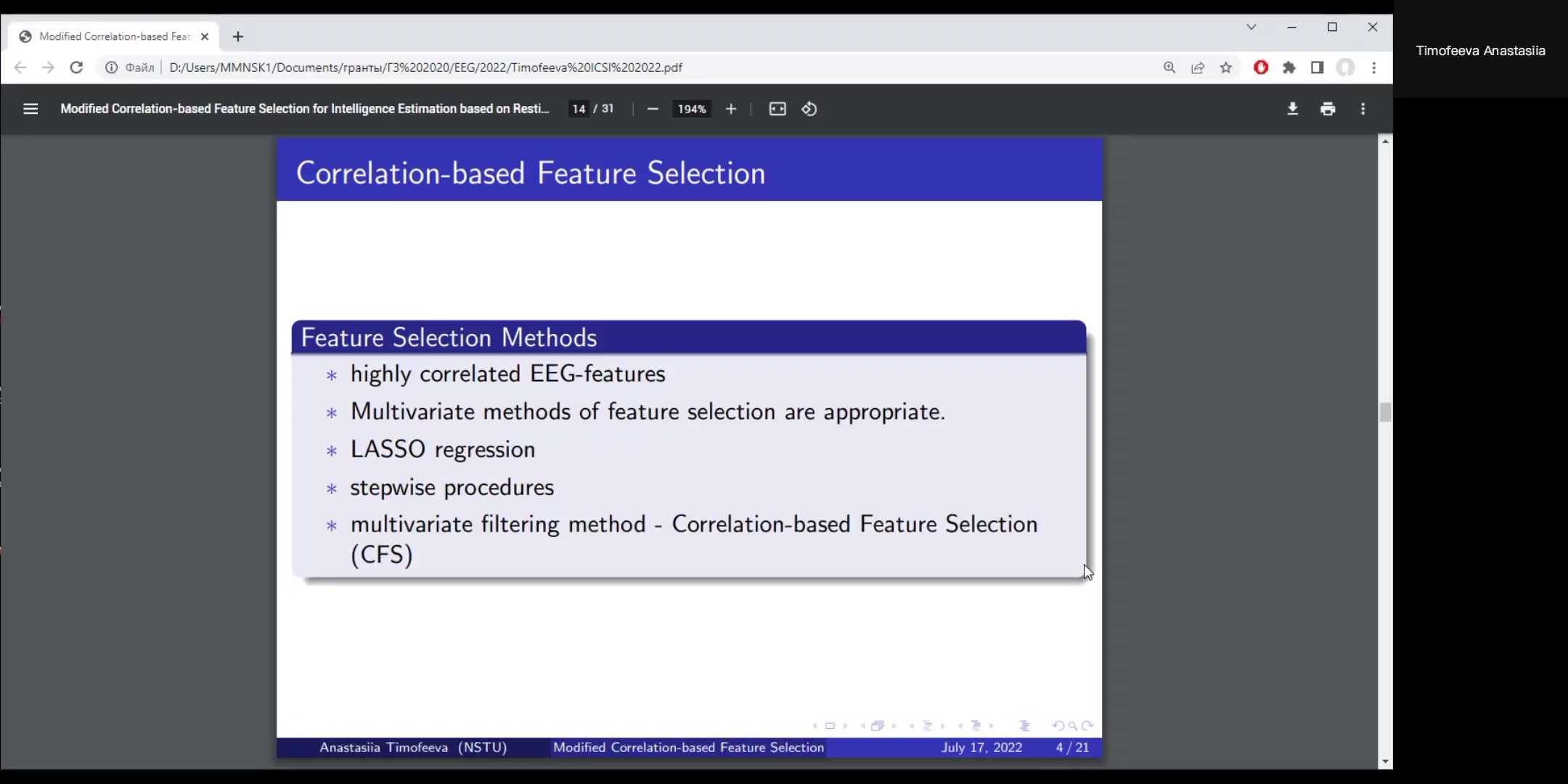Viewport: 1568px width, 784px height.
Task: Share this page icon
Action: click(x=1198, y=68)
